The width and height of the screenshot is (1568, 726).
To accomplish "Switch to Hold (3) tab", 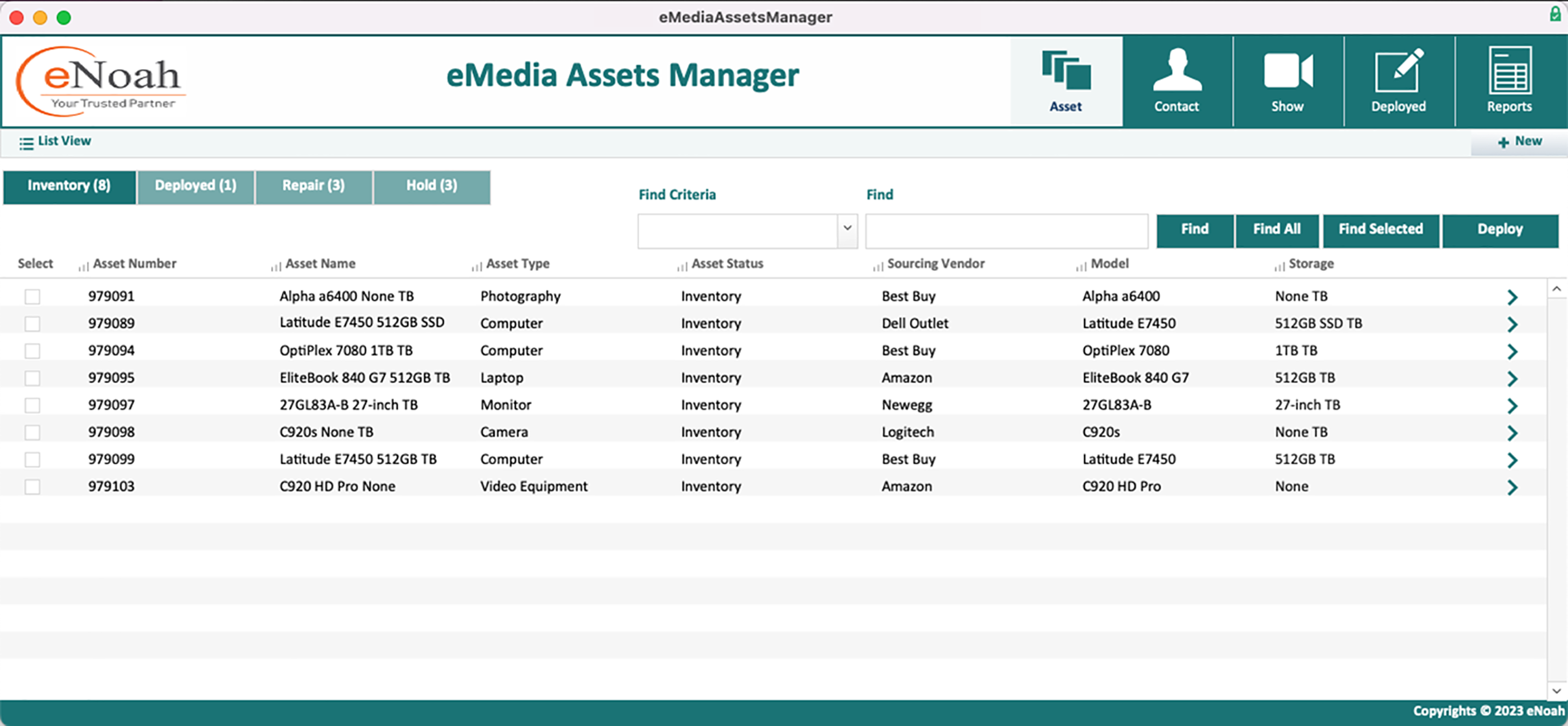I will tap(432, 187).
